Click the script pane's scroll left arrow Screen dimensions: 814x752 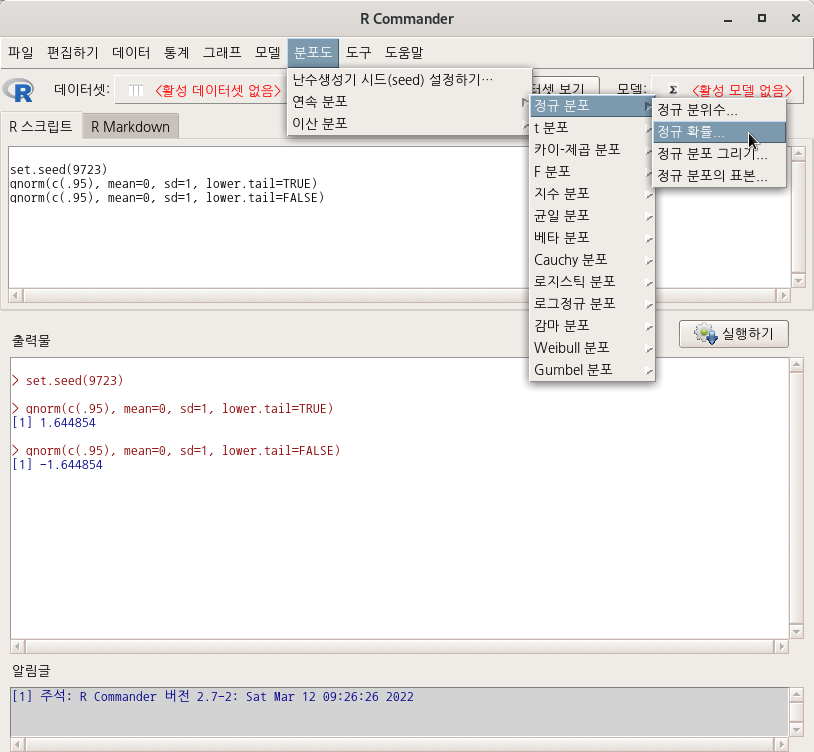coord(16,296)
